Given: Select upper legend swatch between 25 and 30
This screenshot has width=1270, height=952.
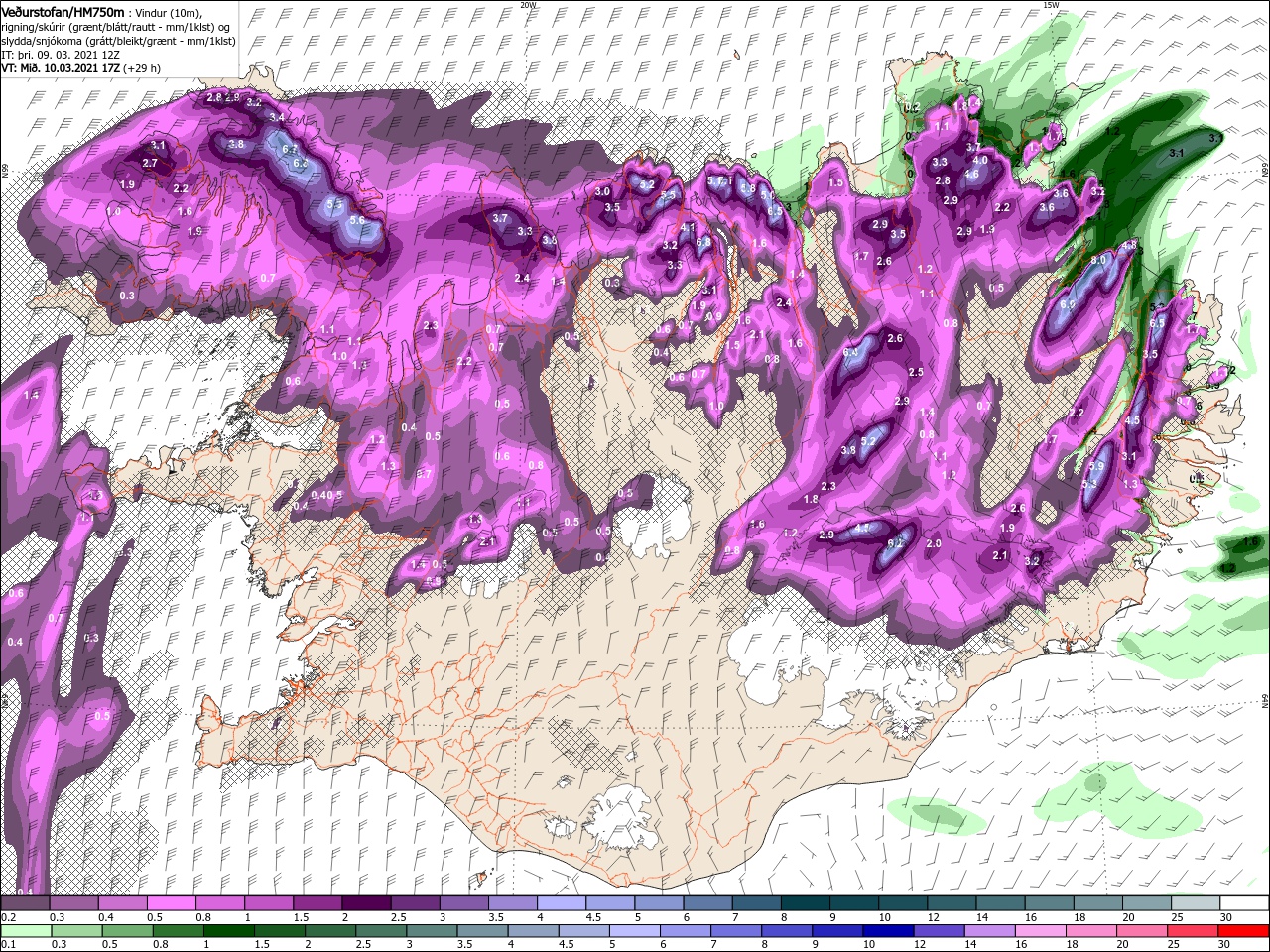Looking at the screenshot, I should pos(1195,903).
